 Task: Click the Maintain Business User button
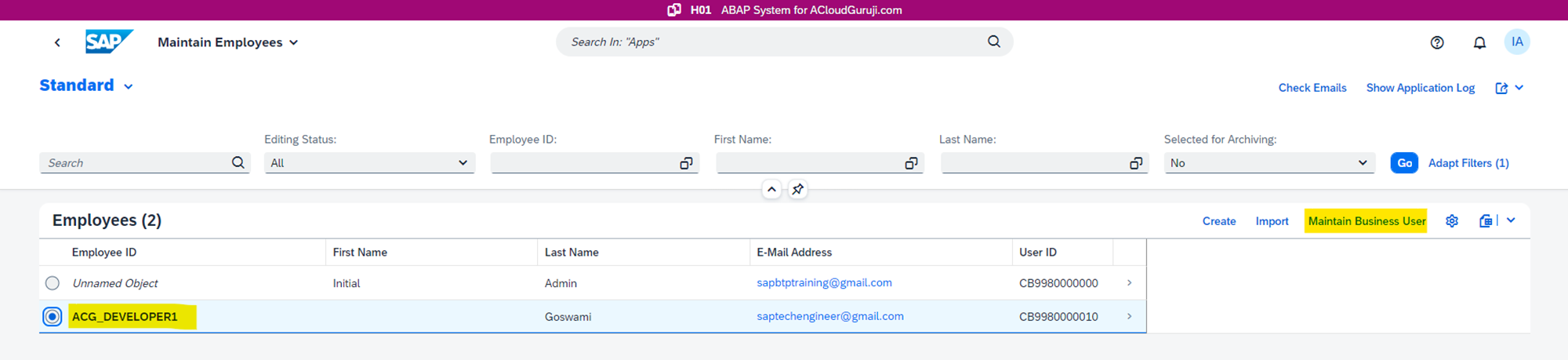coord(1366,221)
